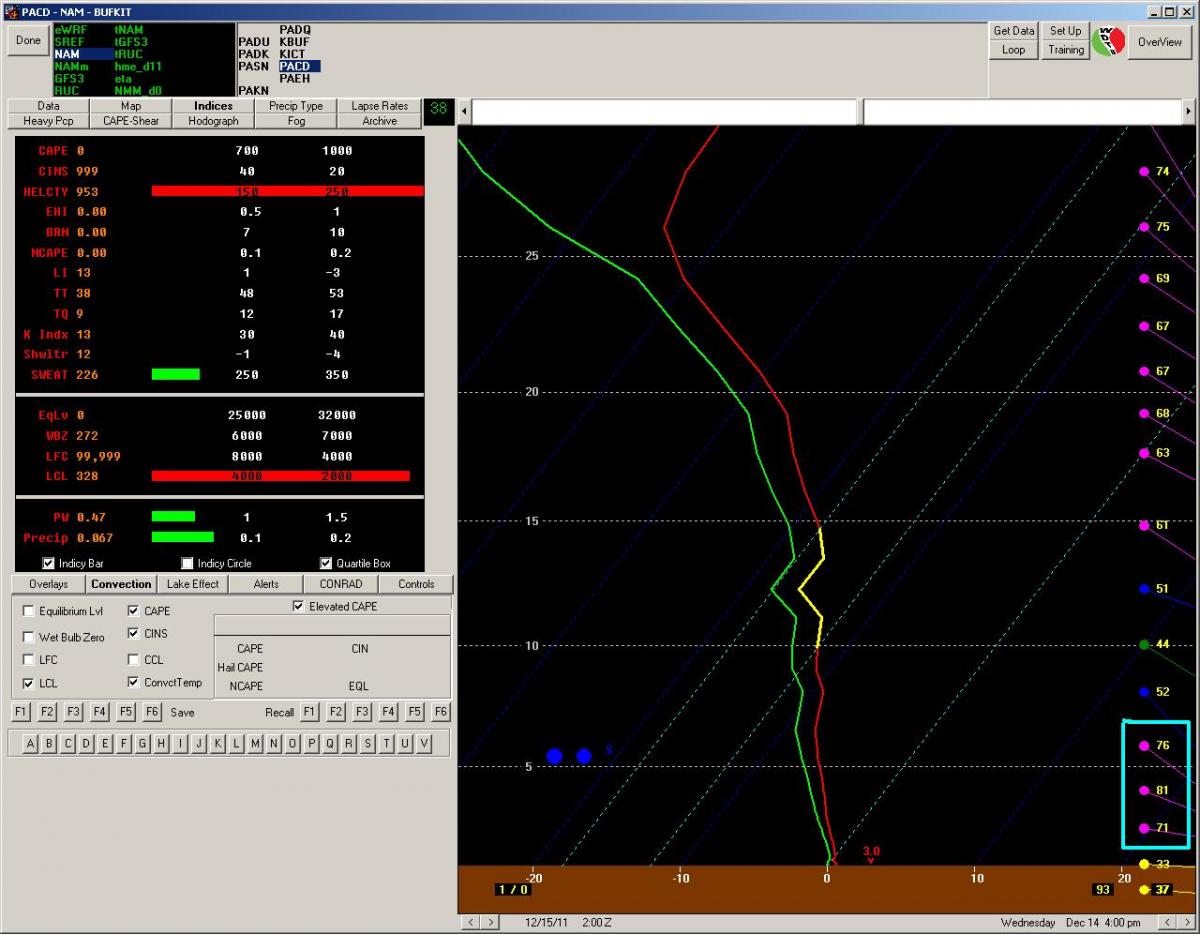Click the green wind dot labeled 44

pyautogui.click(x=1144, y=644)
